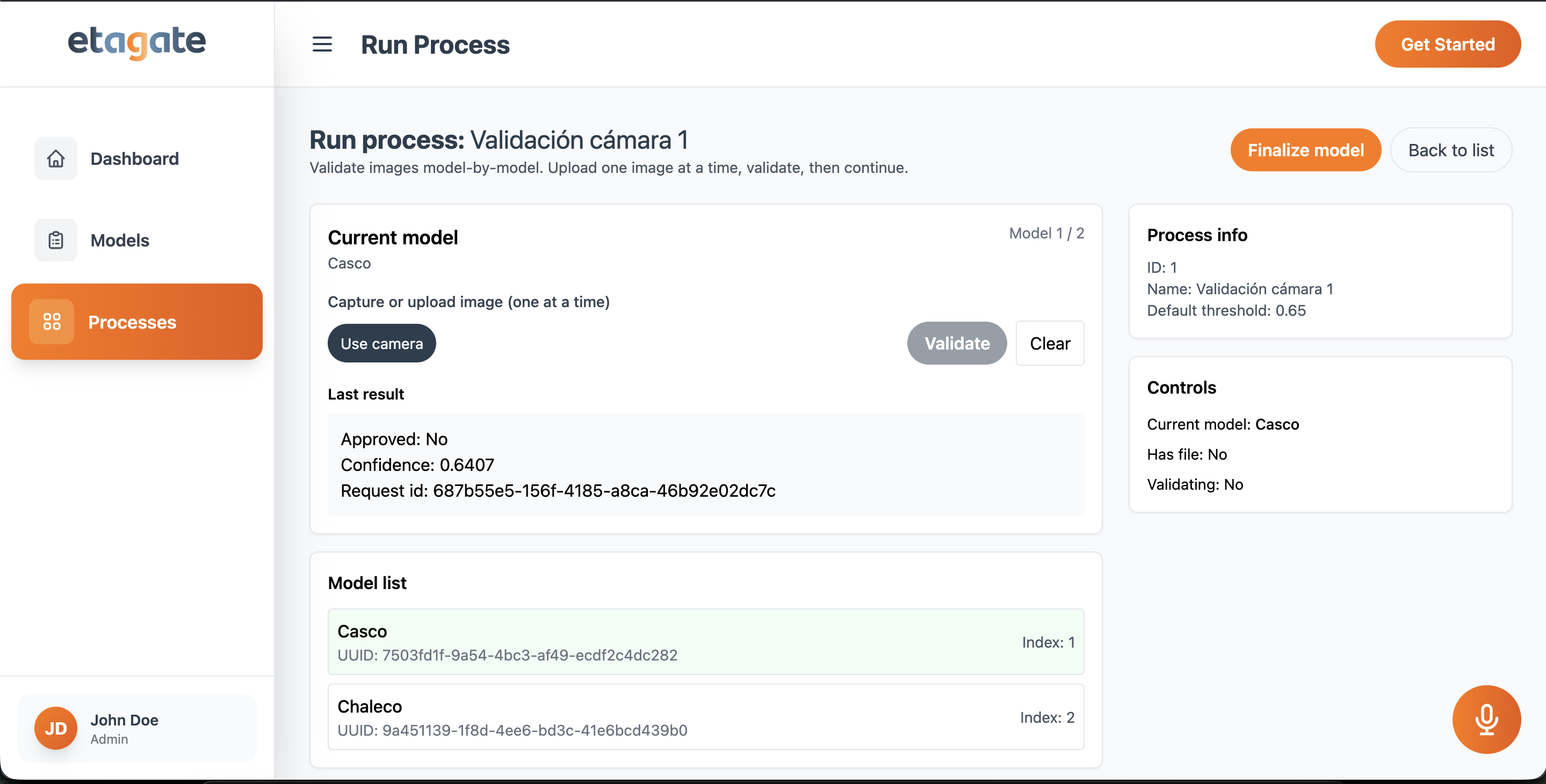The image size is (1546, 784).
Task: Click the Dashboard home icon
Action: click(56, 158)
